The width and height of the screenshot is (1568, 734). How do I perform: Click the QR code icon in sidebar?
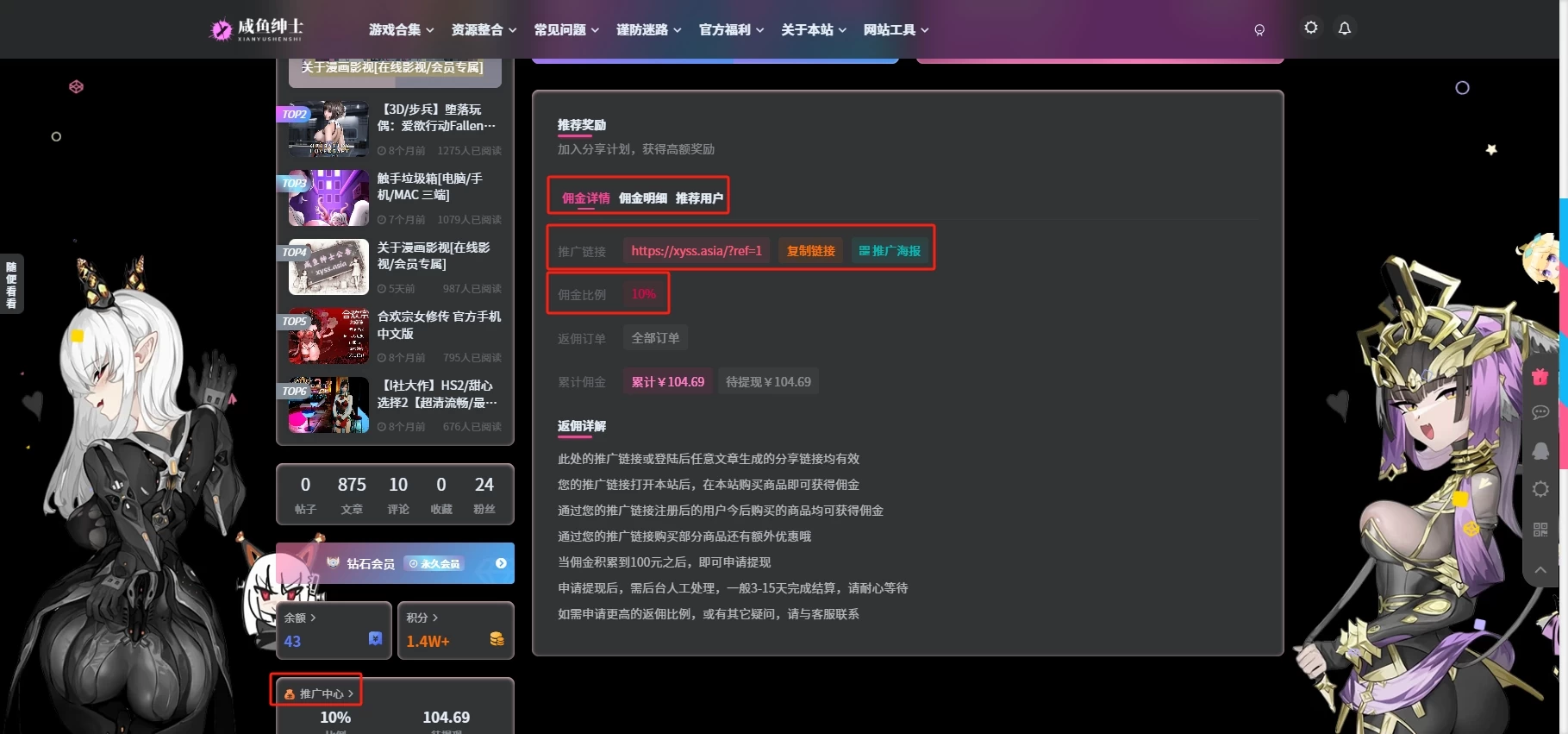pos(1540,530)
